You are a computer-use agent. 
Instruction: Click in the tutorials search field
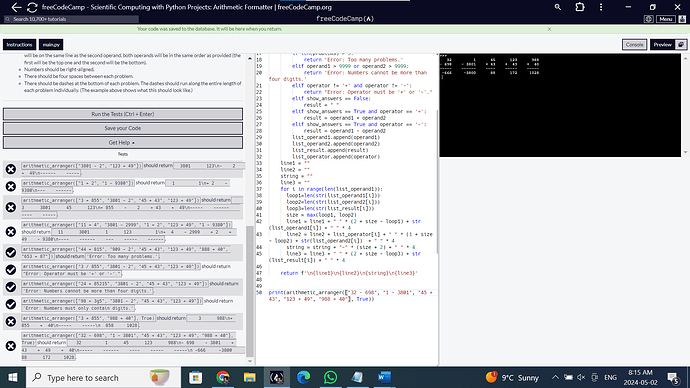pos(71,19)
